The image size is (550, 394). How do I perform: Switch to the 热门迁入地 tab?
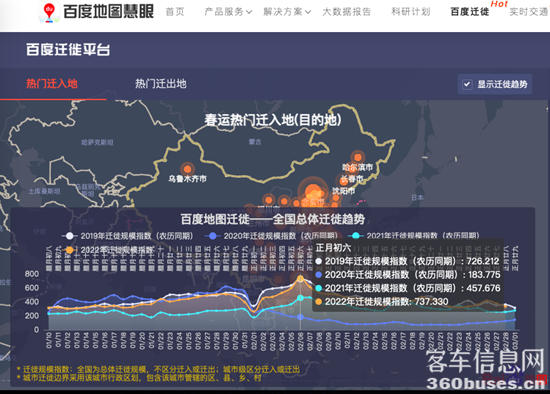[x=52, y=84]
